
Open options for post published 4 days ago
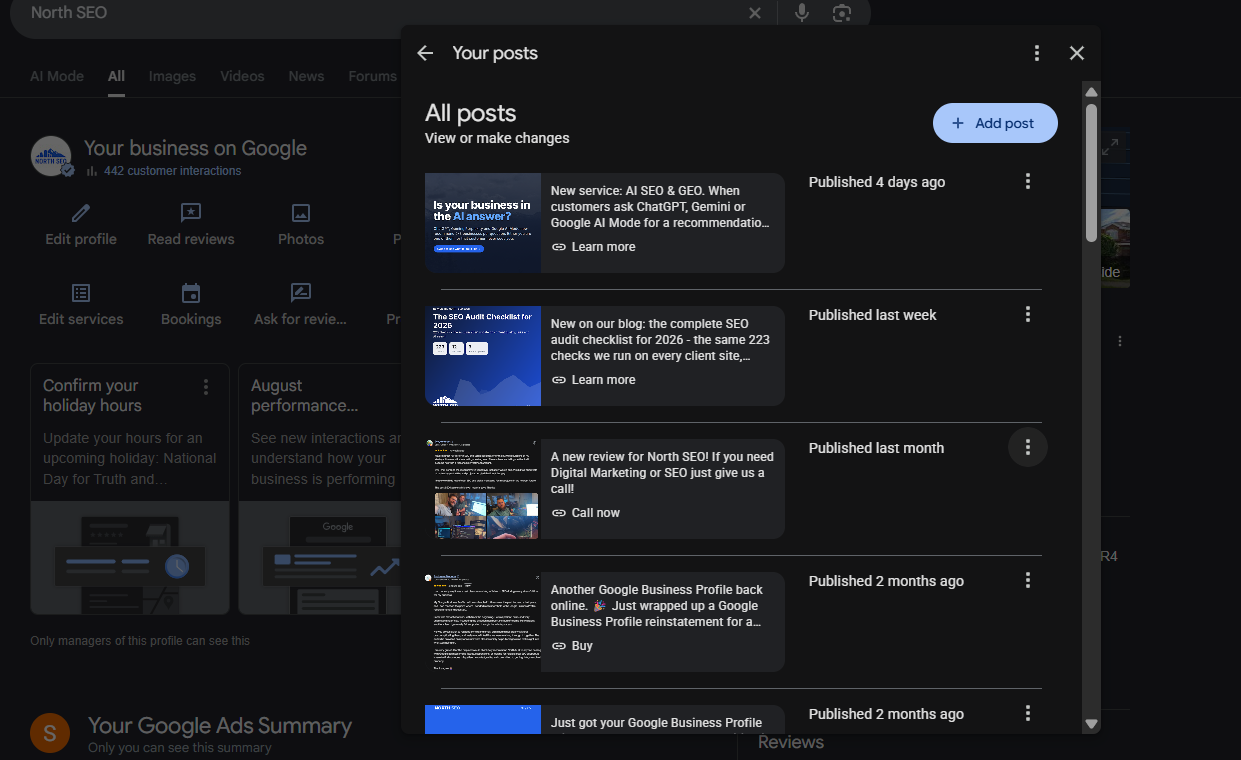(x=1027, y=181)
